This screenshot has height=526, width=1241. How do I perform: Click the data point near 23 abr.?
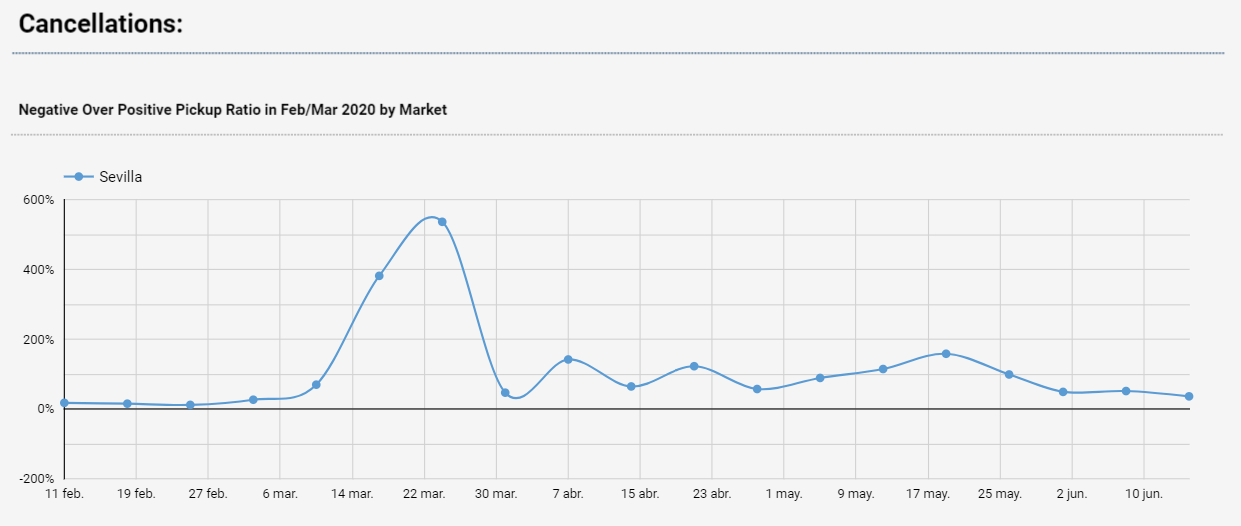tap(694, 366)
